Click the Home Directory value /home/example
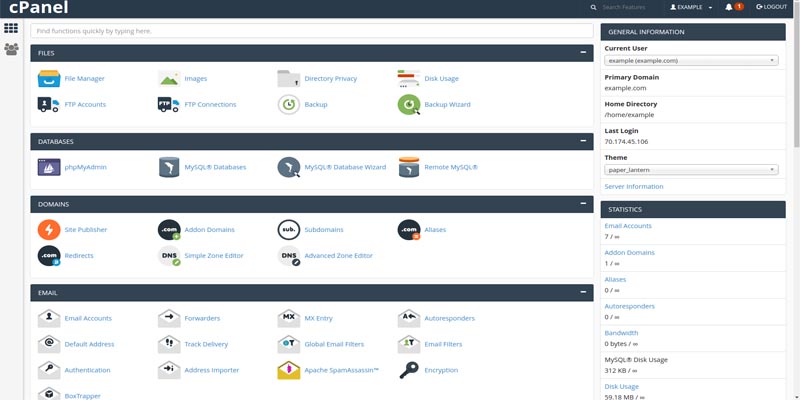This screenshot has height=400, width=800. tap(629, 115)
